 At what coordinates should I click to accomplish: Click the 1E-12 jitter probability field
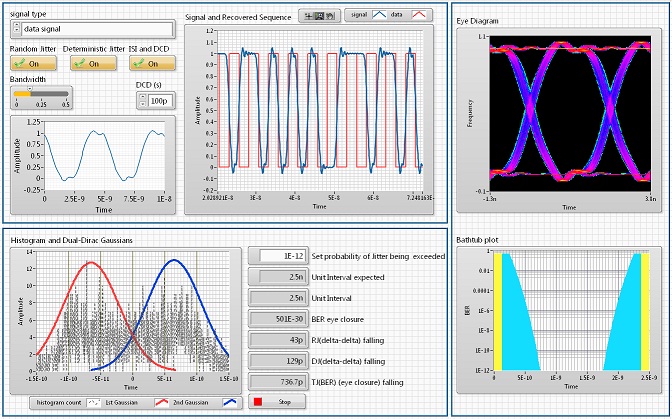(282, 255)
